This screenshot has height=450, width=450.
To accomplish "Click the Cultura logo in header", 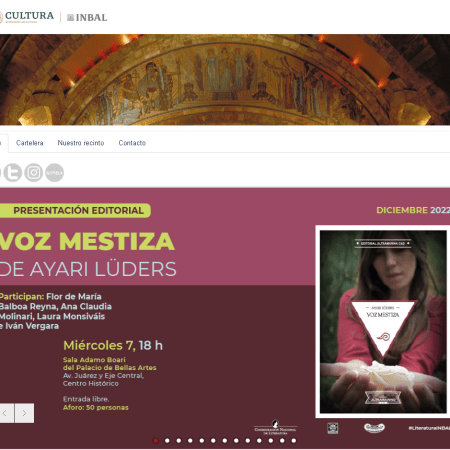I will [27, 17].
